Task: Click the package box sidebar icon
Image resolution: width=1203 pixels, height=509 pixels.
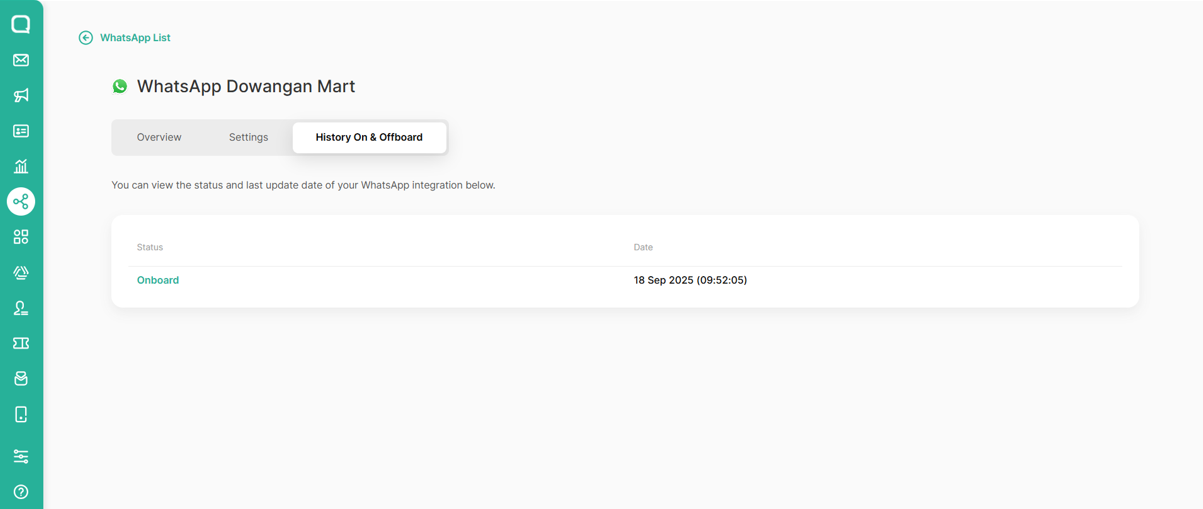Action: coord(21,379)
